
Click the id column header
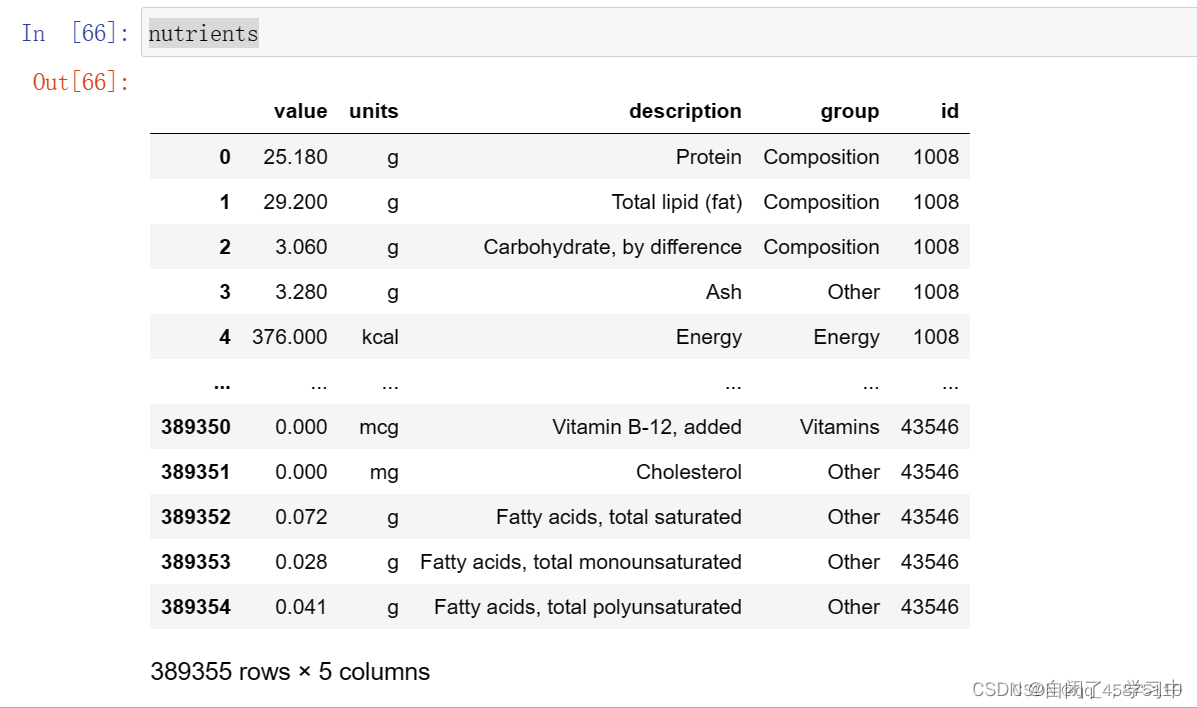(x=949, y=111)
